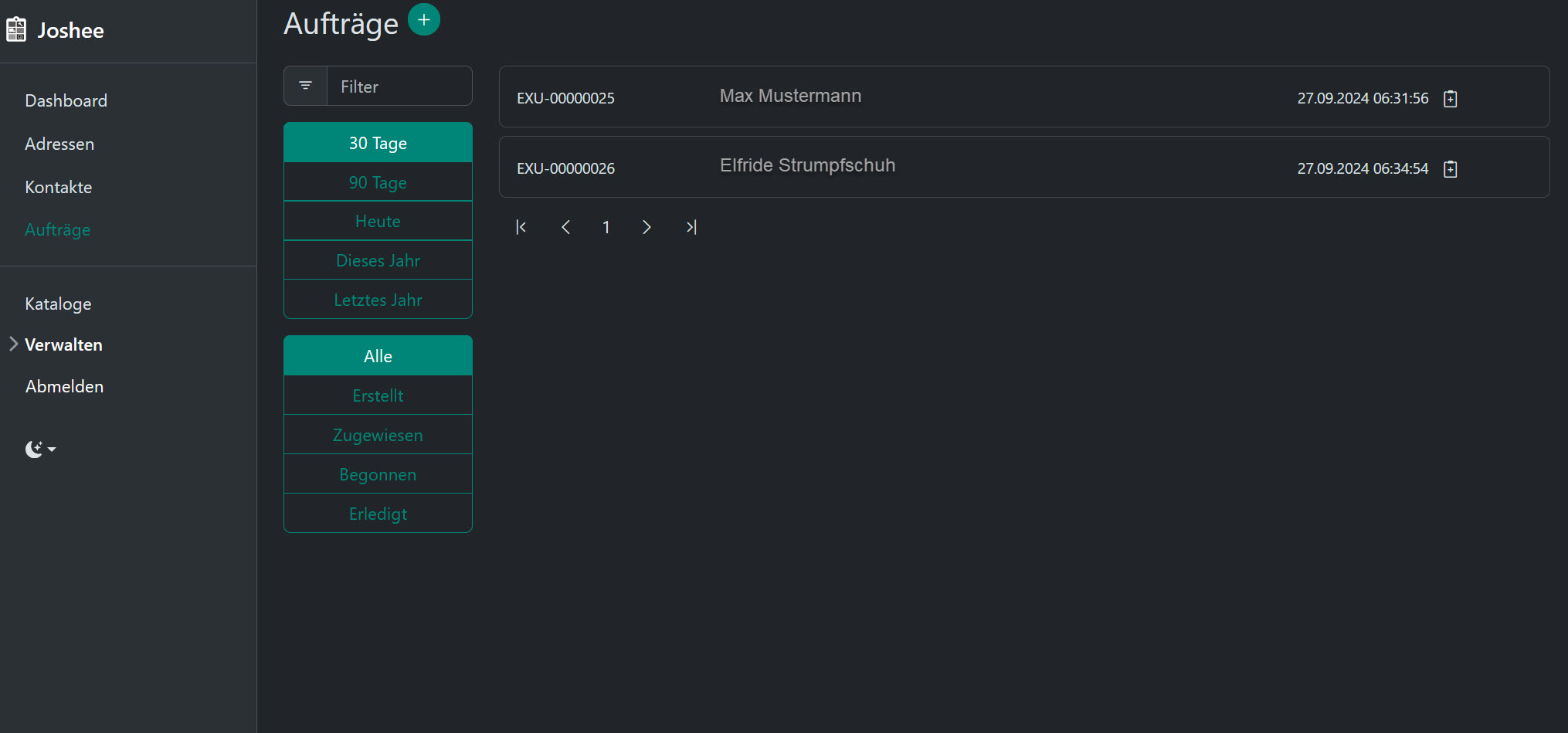Select the 90 Tage time filter
1568x733 pixels.
click(x=378, y=182)
